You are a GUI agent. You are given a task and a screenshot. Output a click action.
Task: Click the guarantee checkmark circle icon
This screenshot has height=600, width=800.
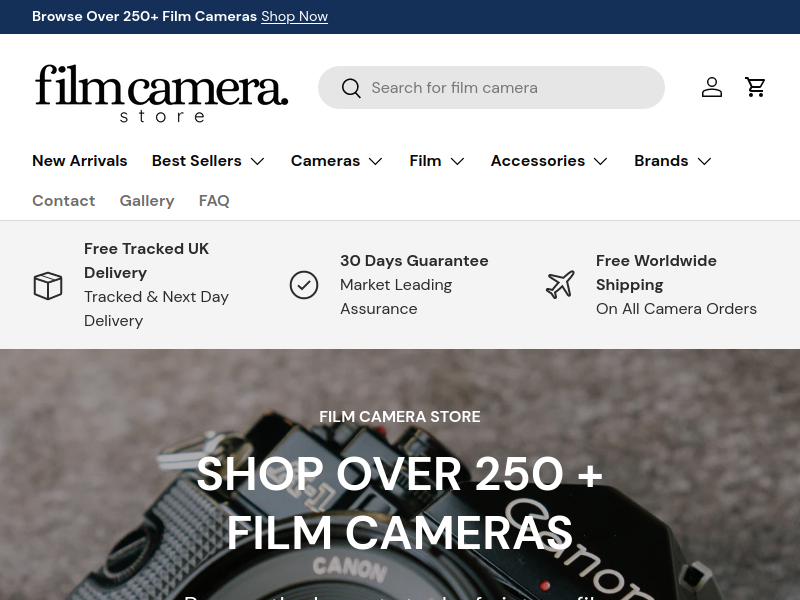click(x=304, y=285)
